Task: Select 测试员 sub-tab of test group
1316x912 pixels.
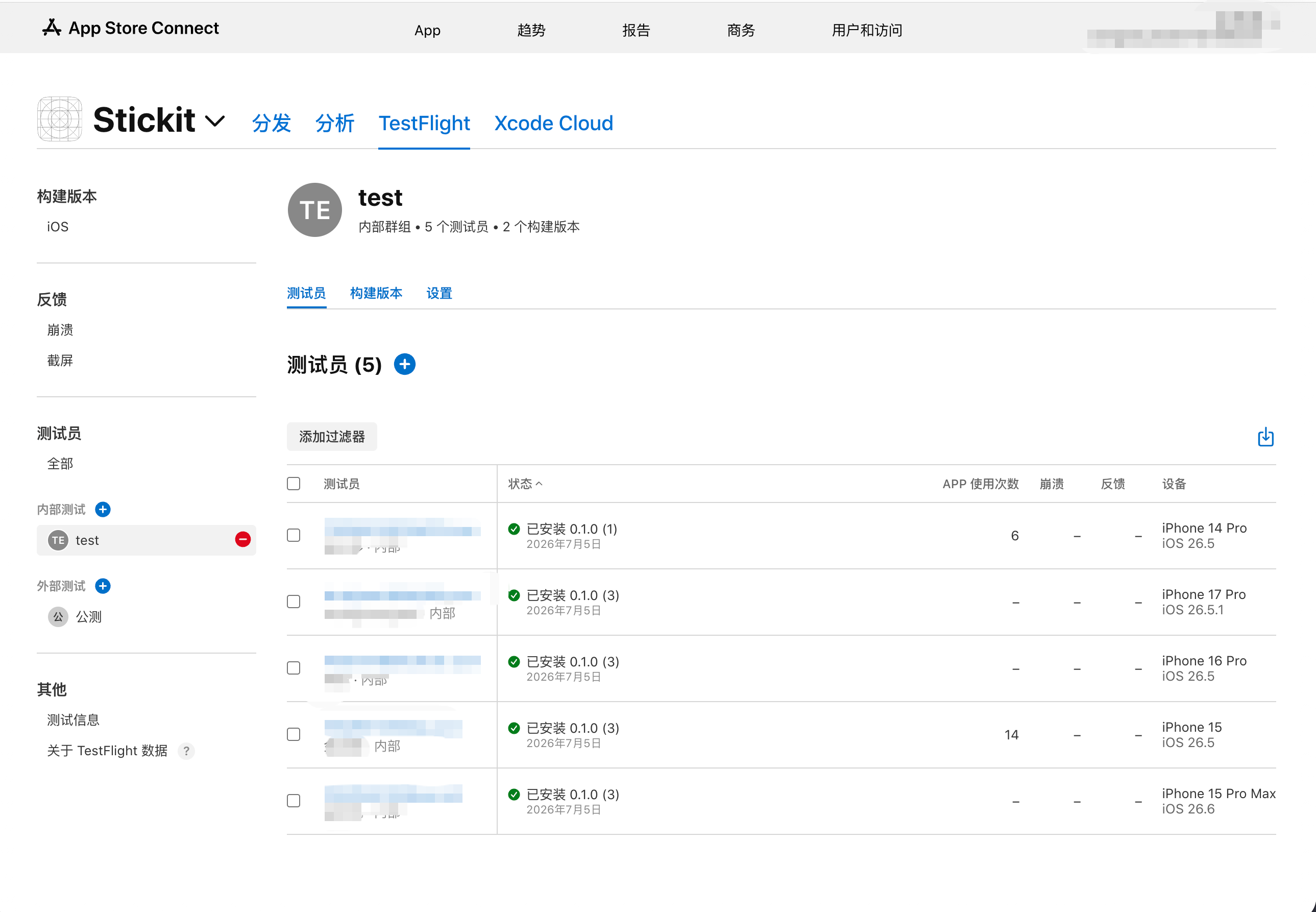Action: (x=307, y=293)
